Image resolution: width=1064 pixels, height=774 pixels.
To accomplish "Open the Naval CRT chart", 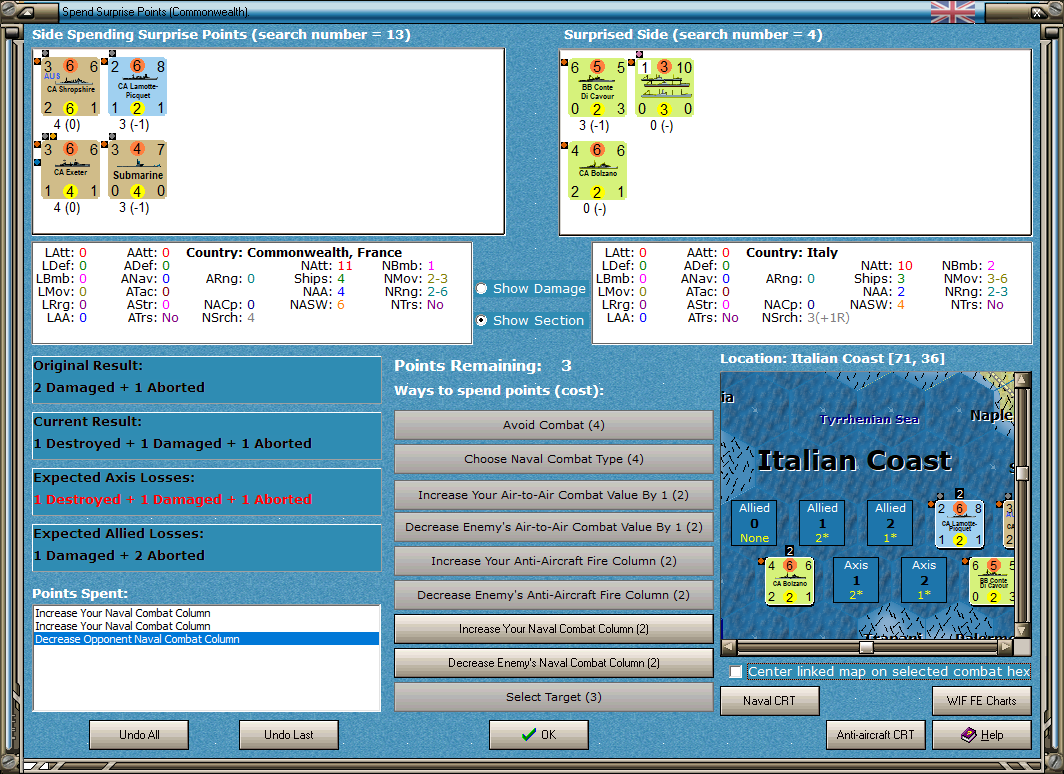I will coord(769,701).
